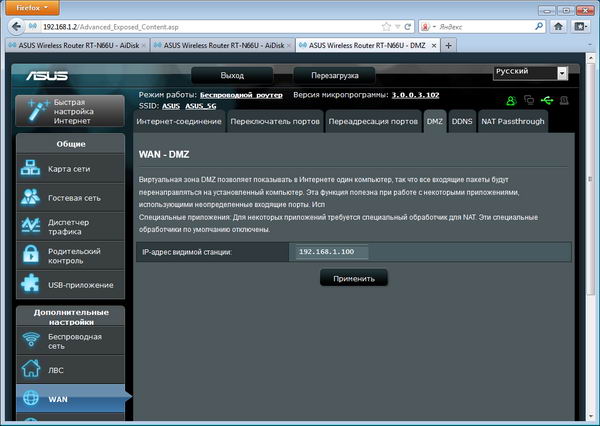Click the quick setup magic wand icon

(x=38, y=111)
